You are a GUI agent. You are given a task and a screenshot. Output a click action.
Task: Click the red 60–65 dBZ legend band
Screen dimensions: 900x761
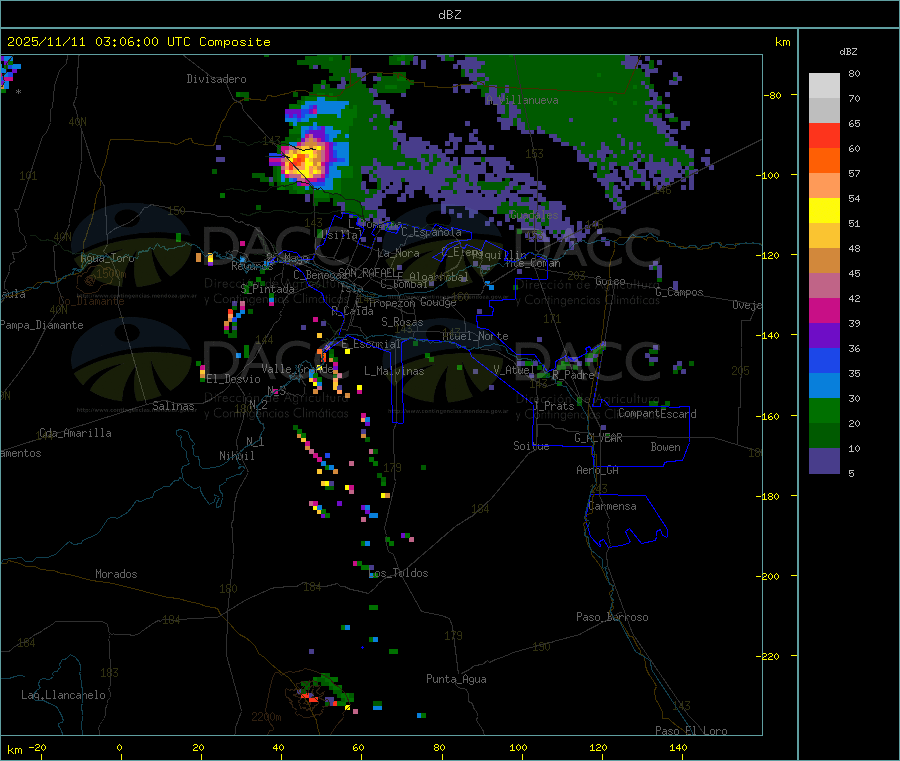824,135
